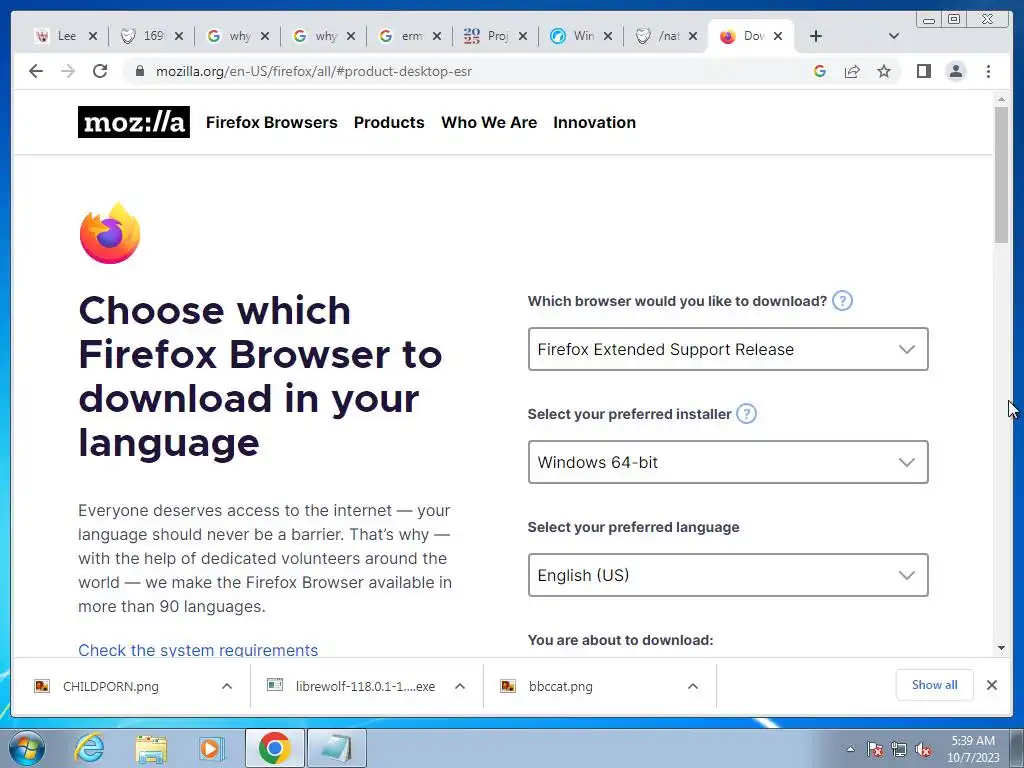The height and width of the screenshot is (768, 1024).
Task: Open the Windows Start menu
Action: pos(27,748)
